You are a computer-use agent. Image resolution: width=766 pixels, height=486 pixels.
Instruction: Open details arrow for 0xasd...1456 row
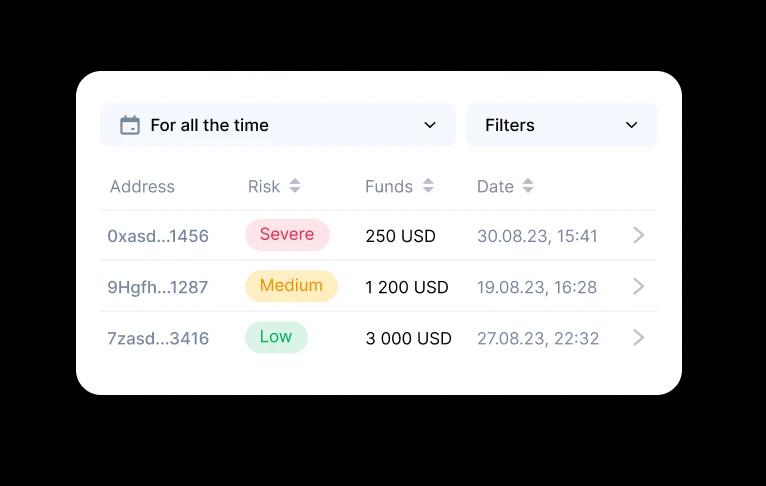click(x=639, y=235)
